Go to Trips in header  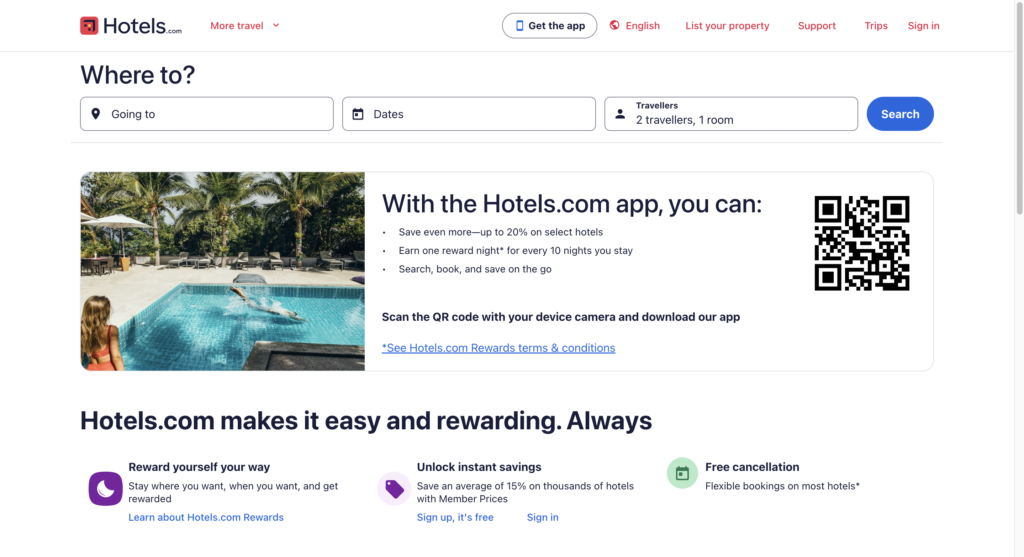(x=876, y=25)
